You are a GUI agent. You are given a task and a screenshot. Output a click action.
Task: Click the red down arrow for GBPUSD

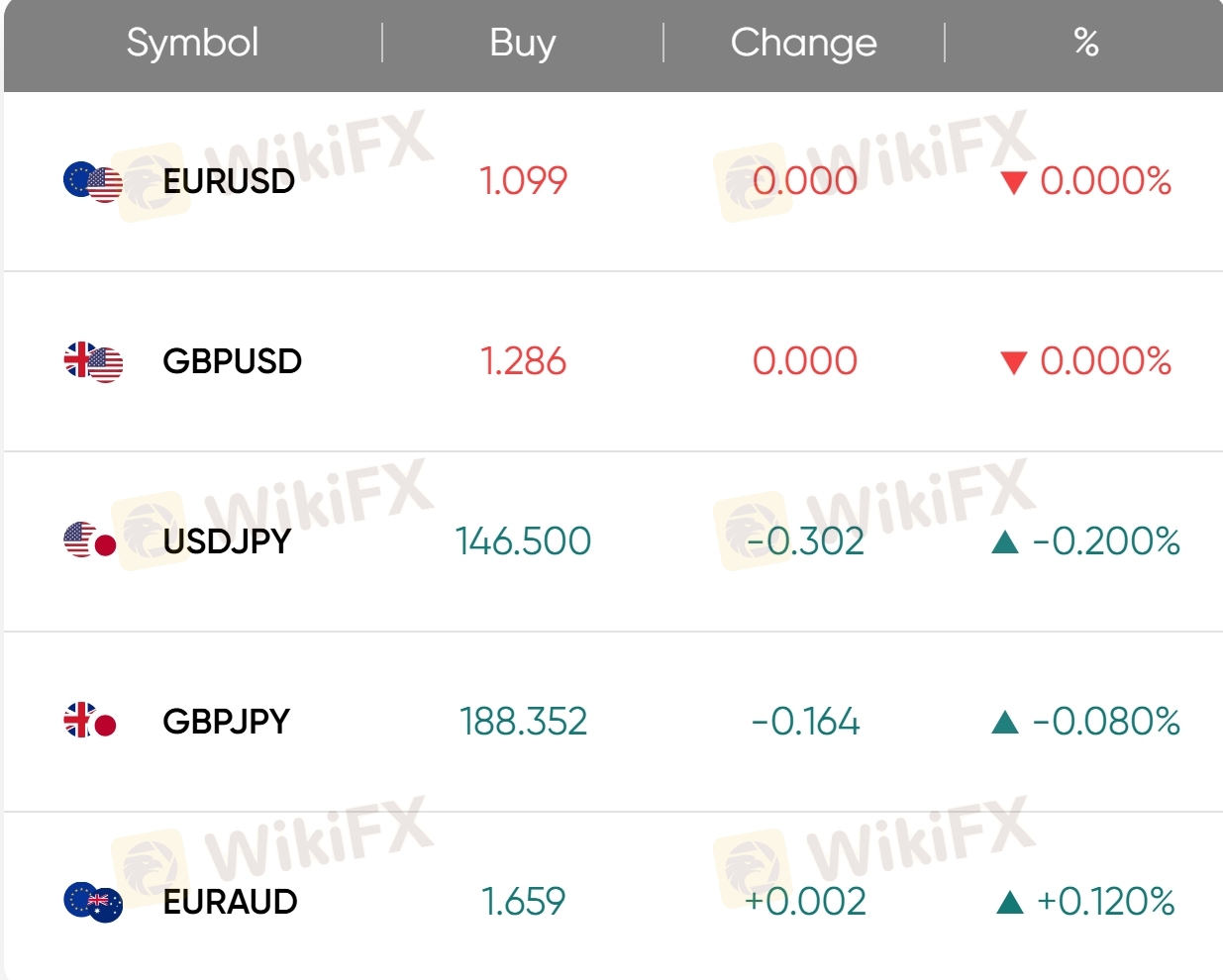click(1013, 363)
